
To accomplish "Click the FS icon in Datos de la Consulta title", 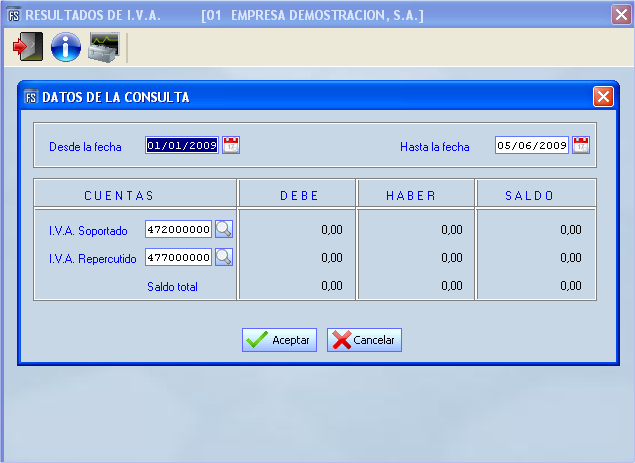I will point(31,97).
